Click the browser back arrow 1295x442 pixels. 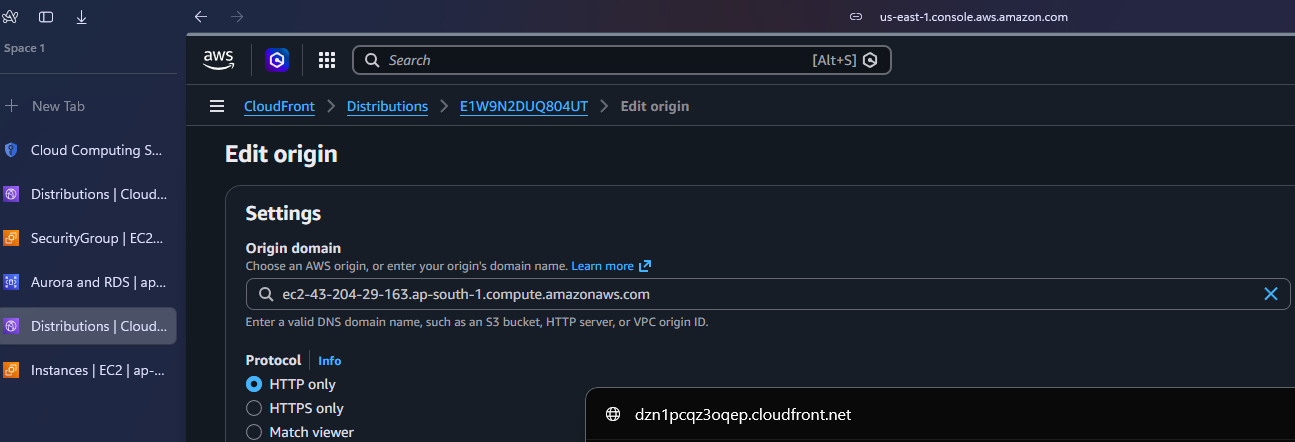pyautogui.click(x=201, y=17)
